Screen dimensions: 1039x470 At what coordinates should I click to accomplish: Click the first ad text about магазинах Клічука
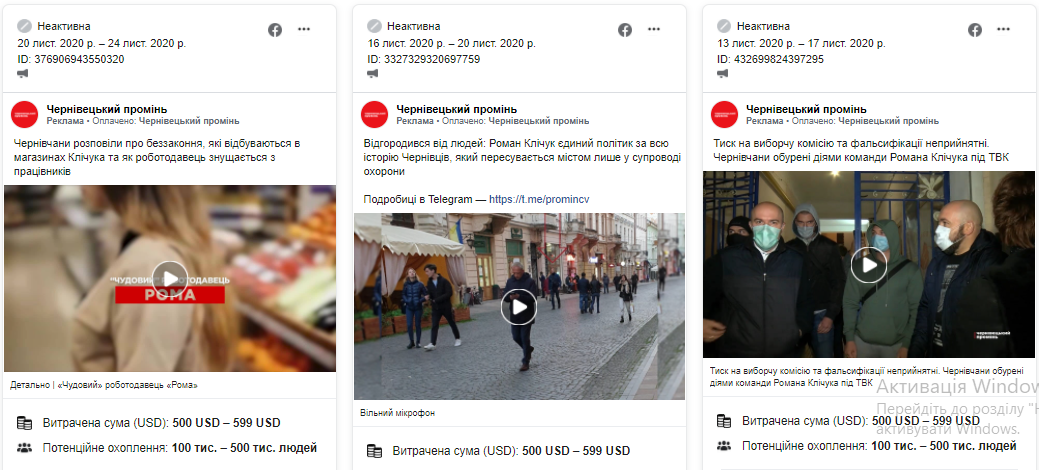(x=157, y=157)
